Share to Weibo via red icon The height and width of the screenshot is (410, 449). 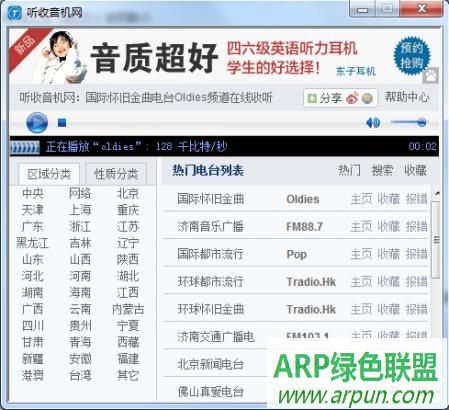[352, 98]
